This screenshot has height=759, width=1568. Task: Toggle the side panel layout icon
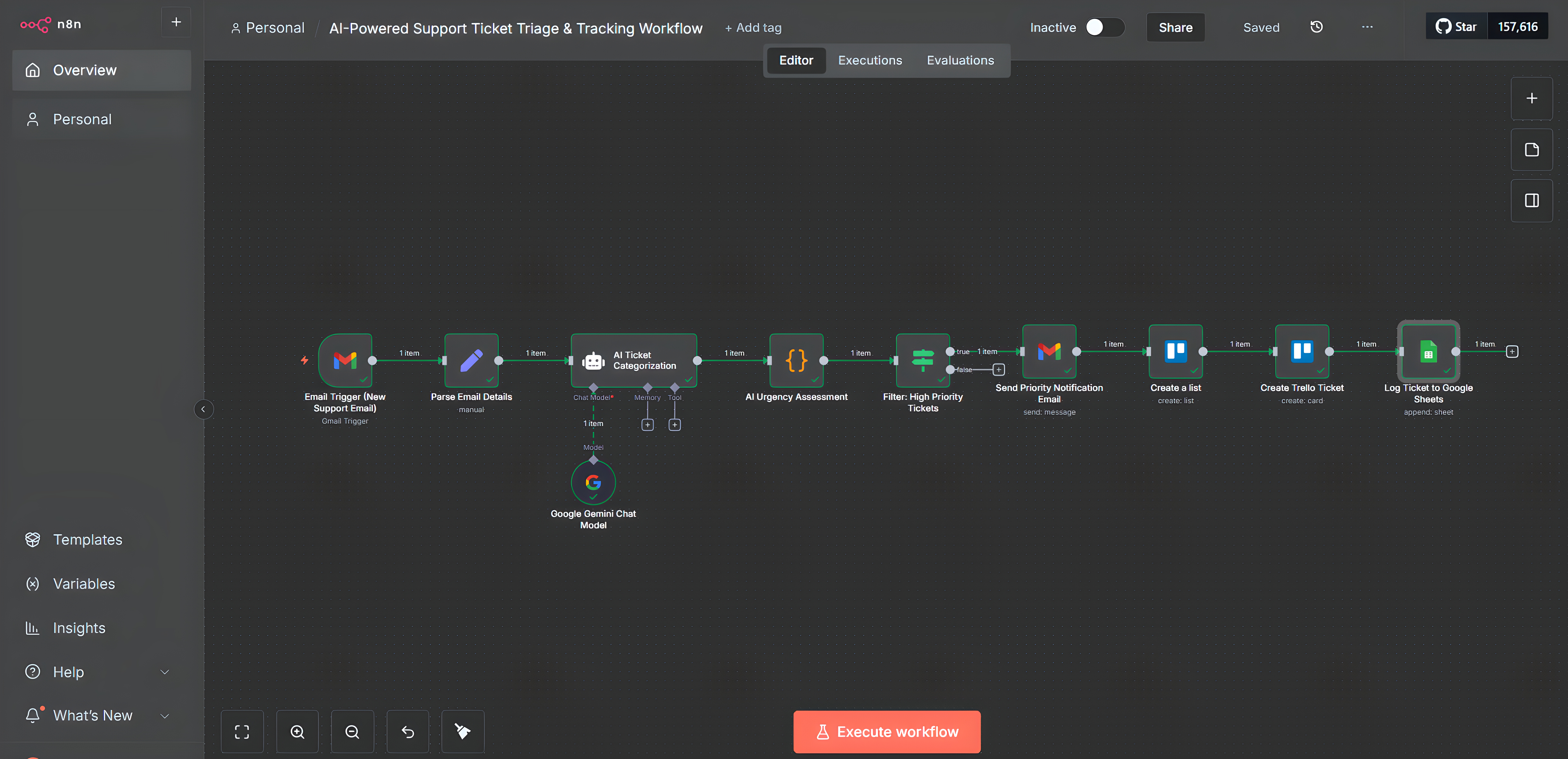click(1531, 200)
